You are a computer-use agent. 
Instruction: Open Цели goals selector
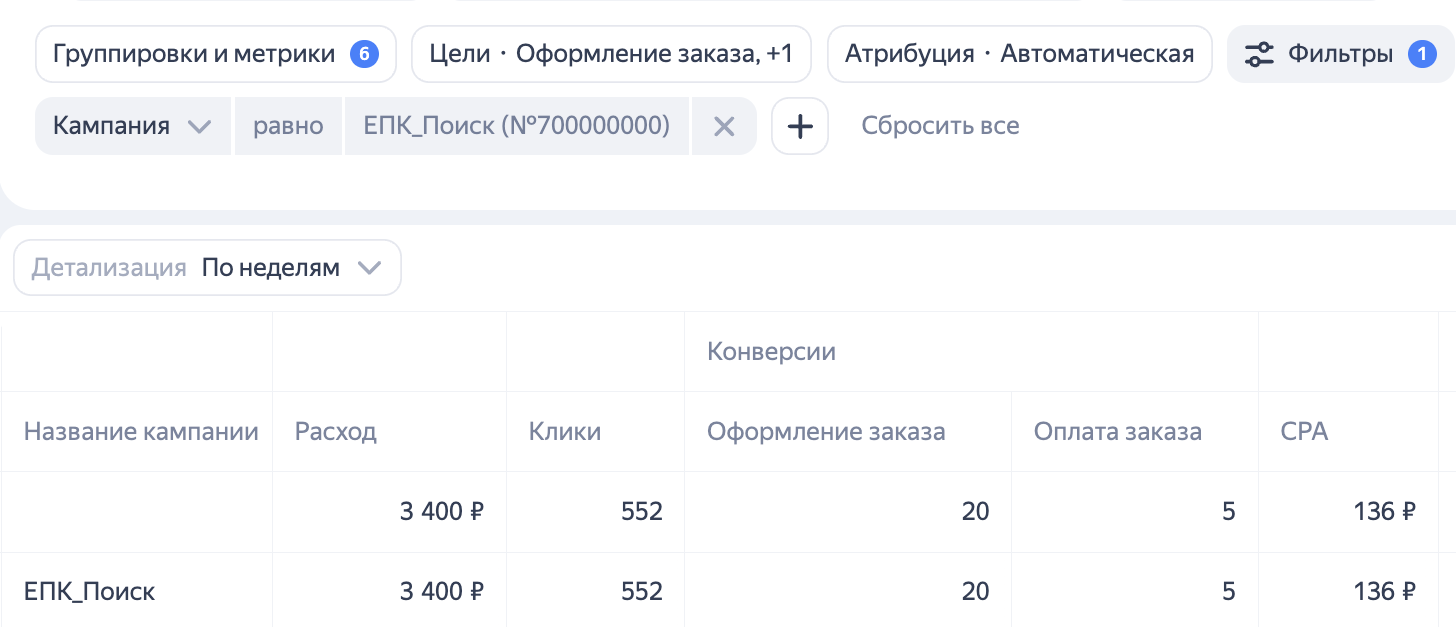611,54
